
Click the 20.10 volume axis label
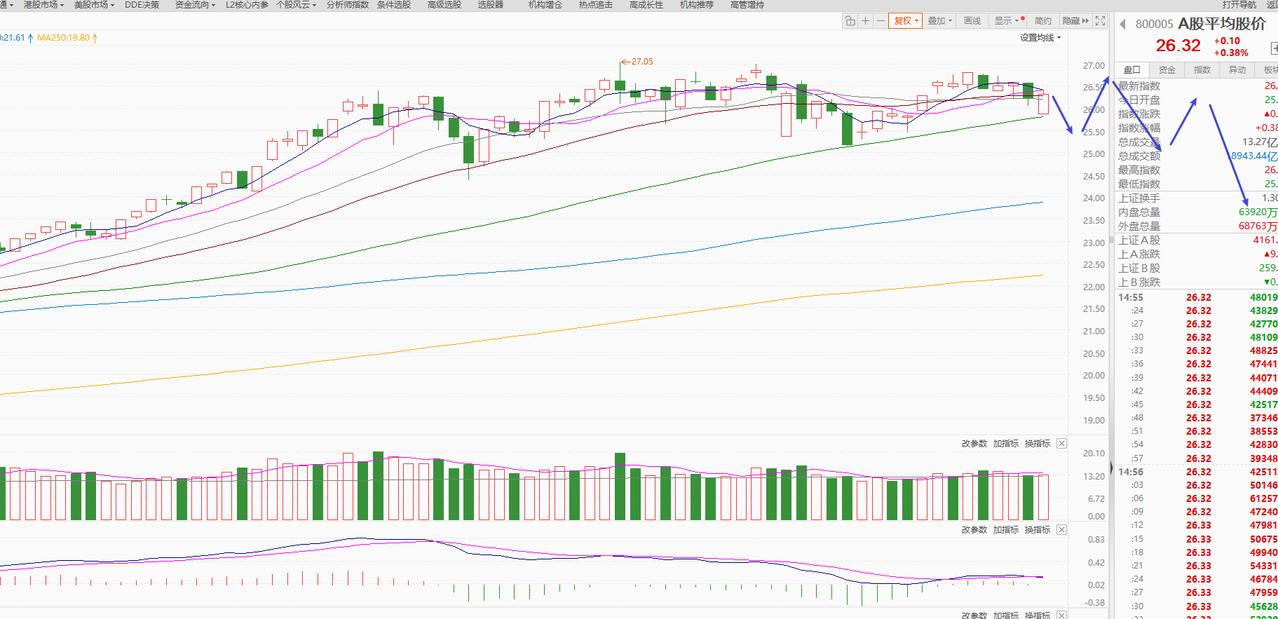pyautogui.click(x=1094, y=453)
